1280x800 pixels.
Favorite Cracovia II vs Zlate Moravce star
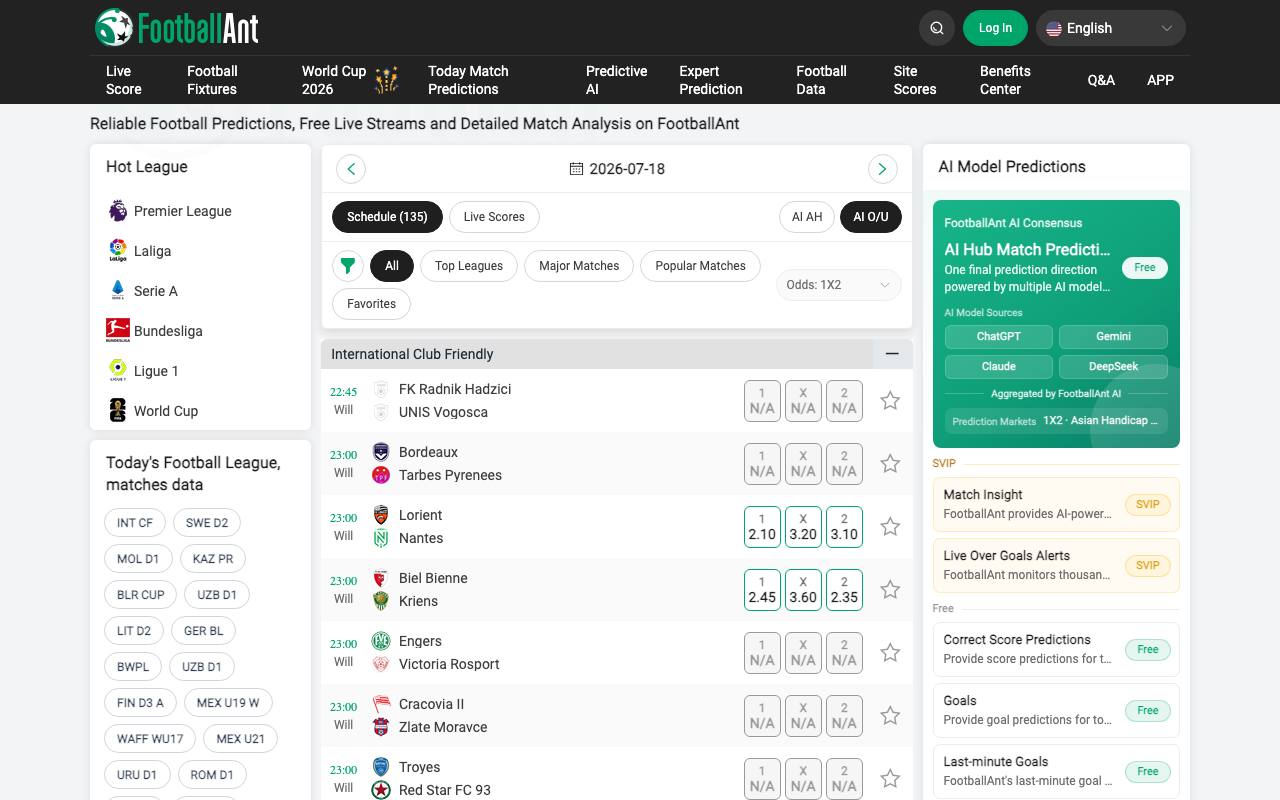coord(890,716)
